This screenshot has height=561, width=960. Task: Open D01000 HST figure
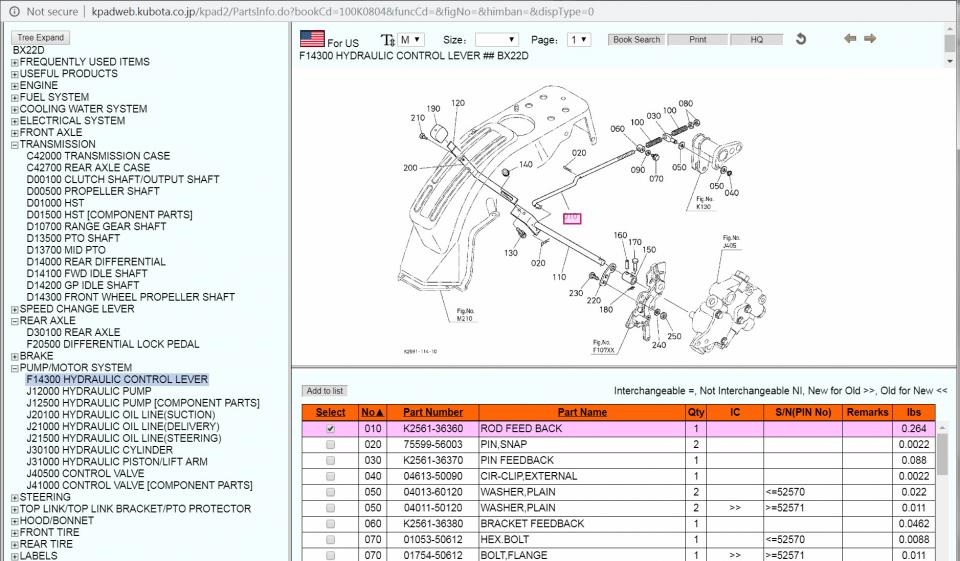pos(55,203)
